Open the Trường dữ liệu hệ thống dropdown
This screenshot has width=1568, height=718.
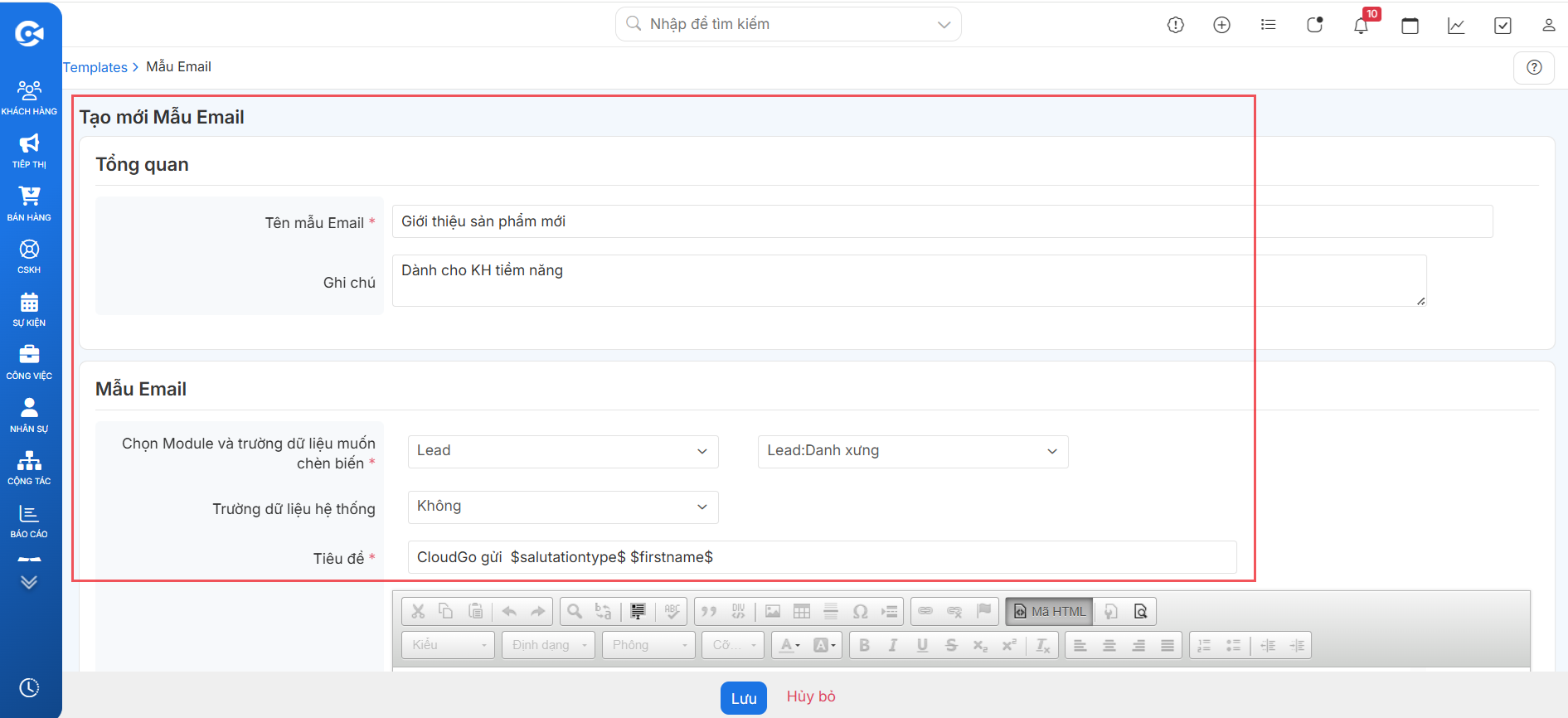[563, 507]
